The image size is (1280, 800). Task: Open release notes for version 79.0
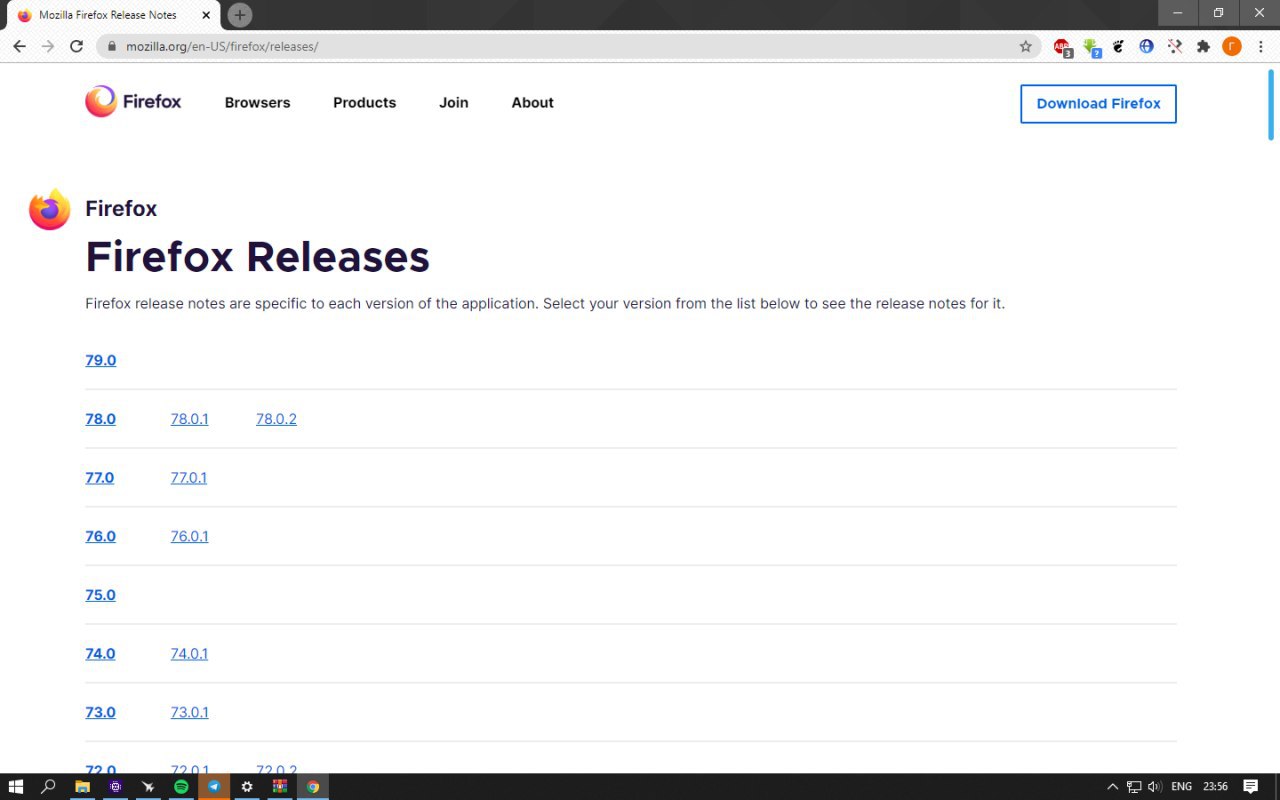pyautogui.click(x=100, y=360)
